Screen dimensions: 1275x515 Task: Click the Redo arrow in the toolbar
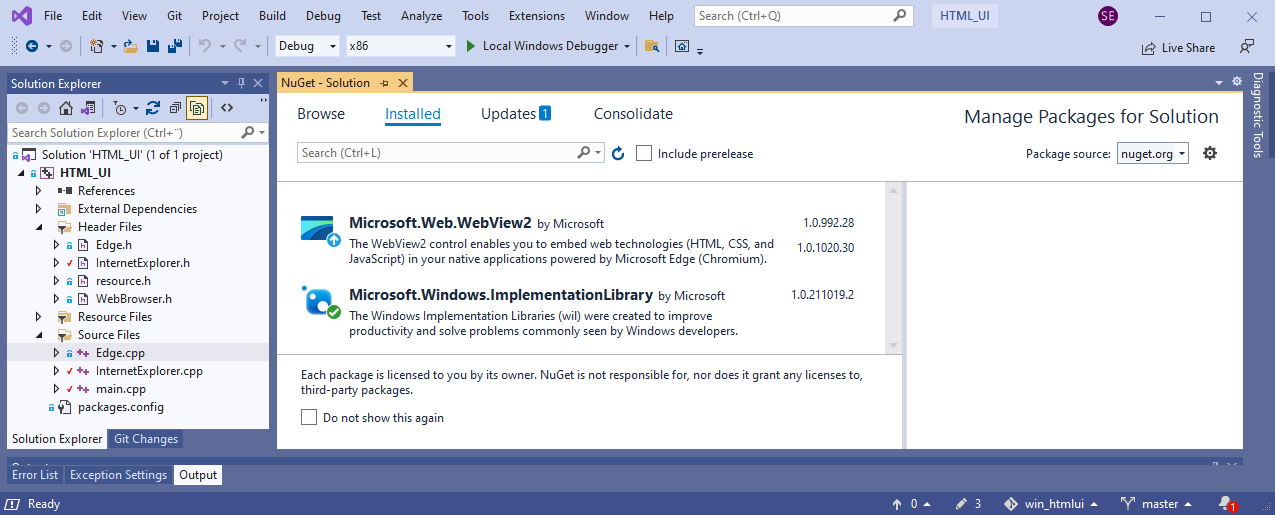pos(240,46)
